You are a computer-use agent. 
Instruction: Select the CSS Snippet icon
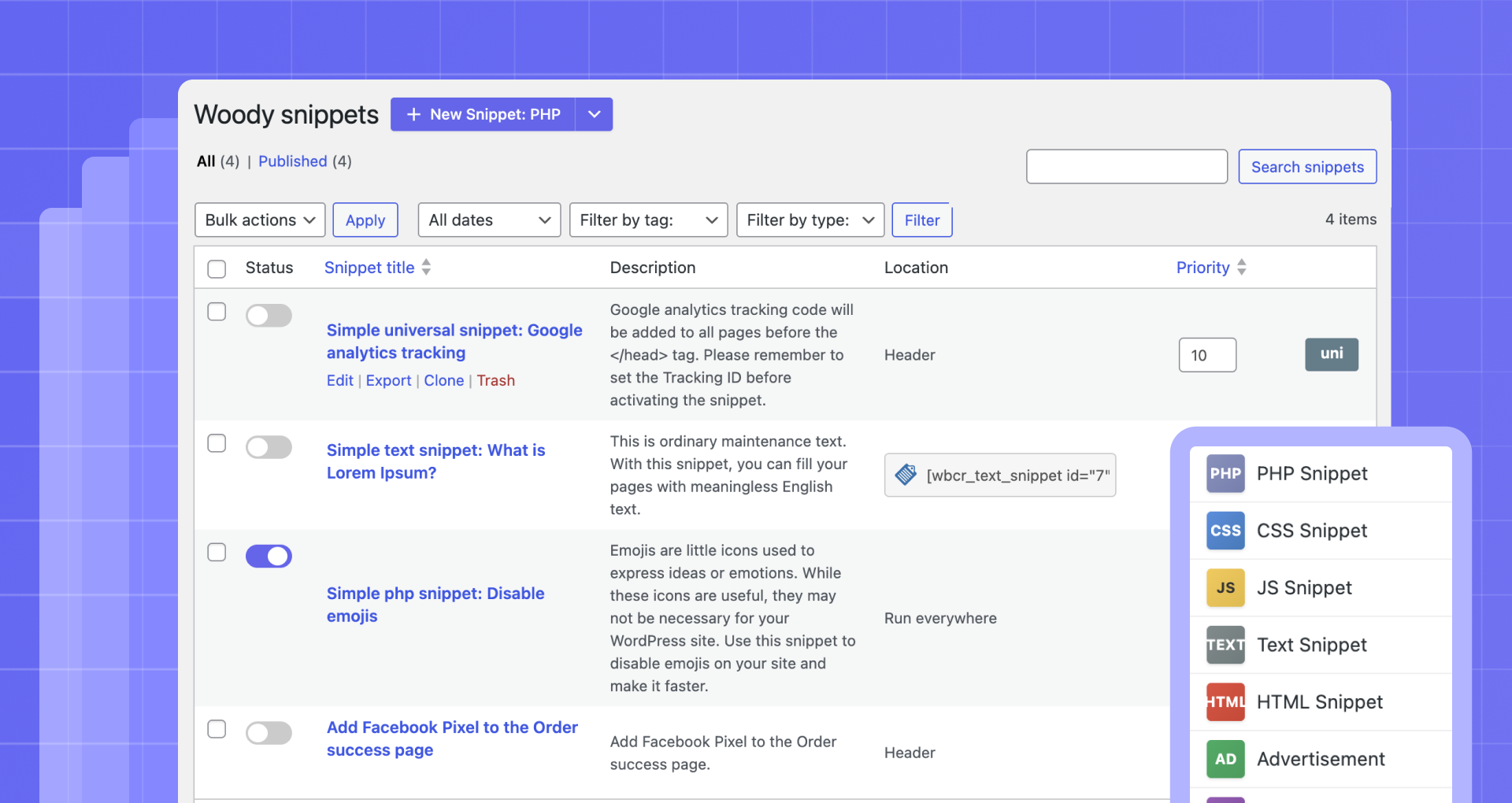tap(1225, 531)
